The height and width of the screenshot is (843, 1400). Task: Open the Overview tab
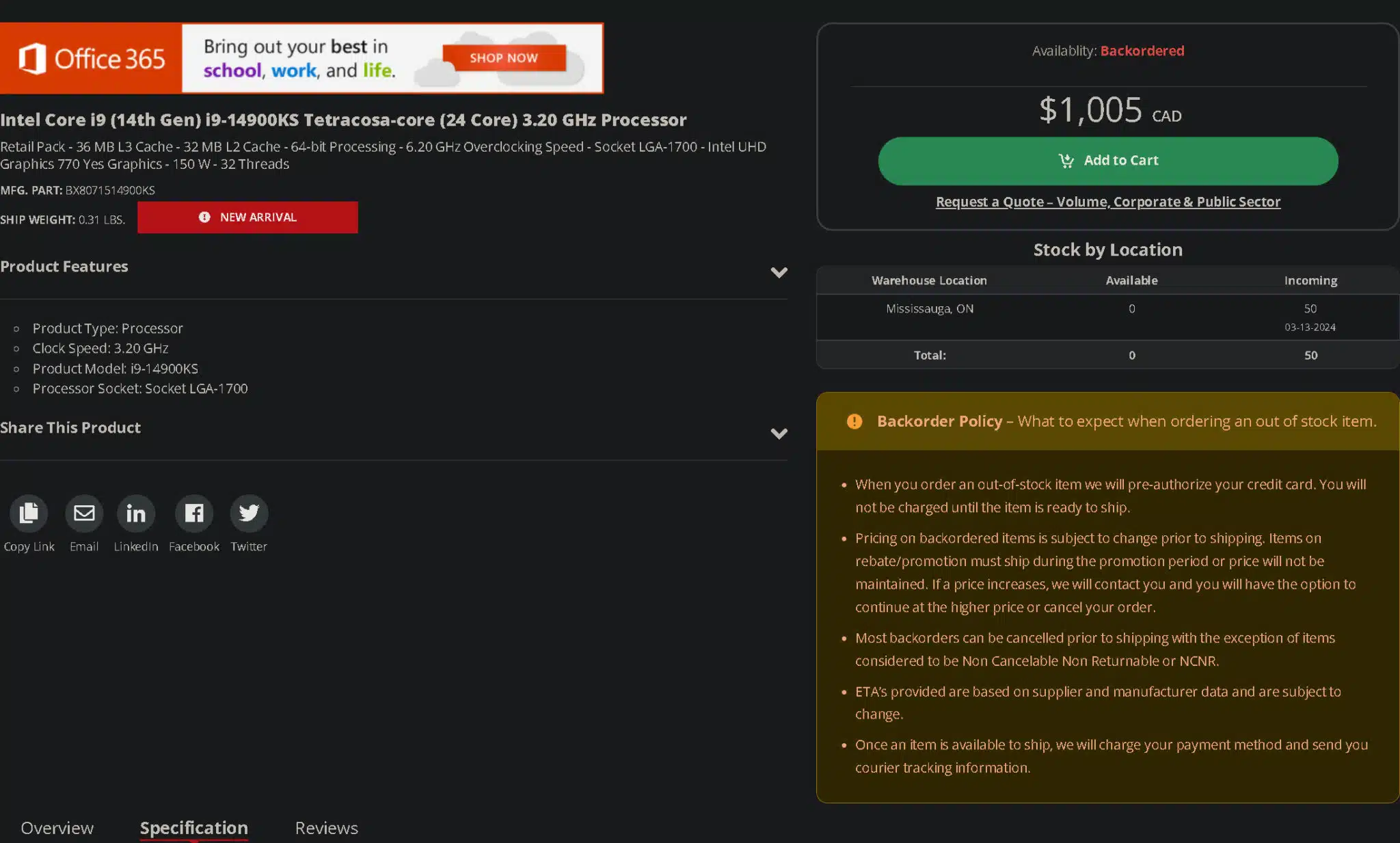57,828
